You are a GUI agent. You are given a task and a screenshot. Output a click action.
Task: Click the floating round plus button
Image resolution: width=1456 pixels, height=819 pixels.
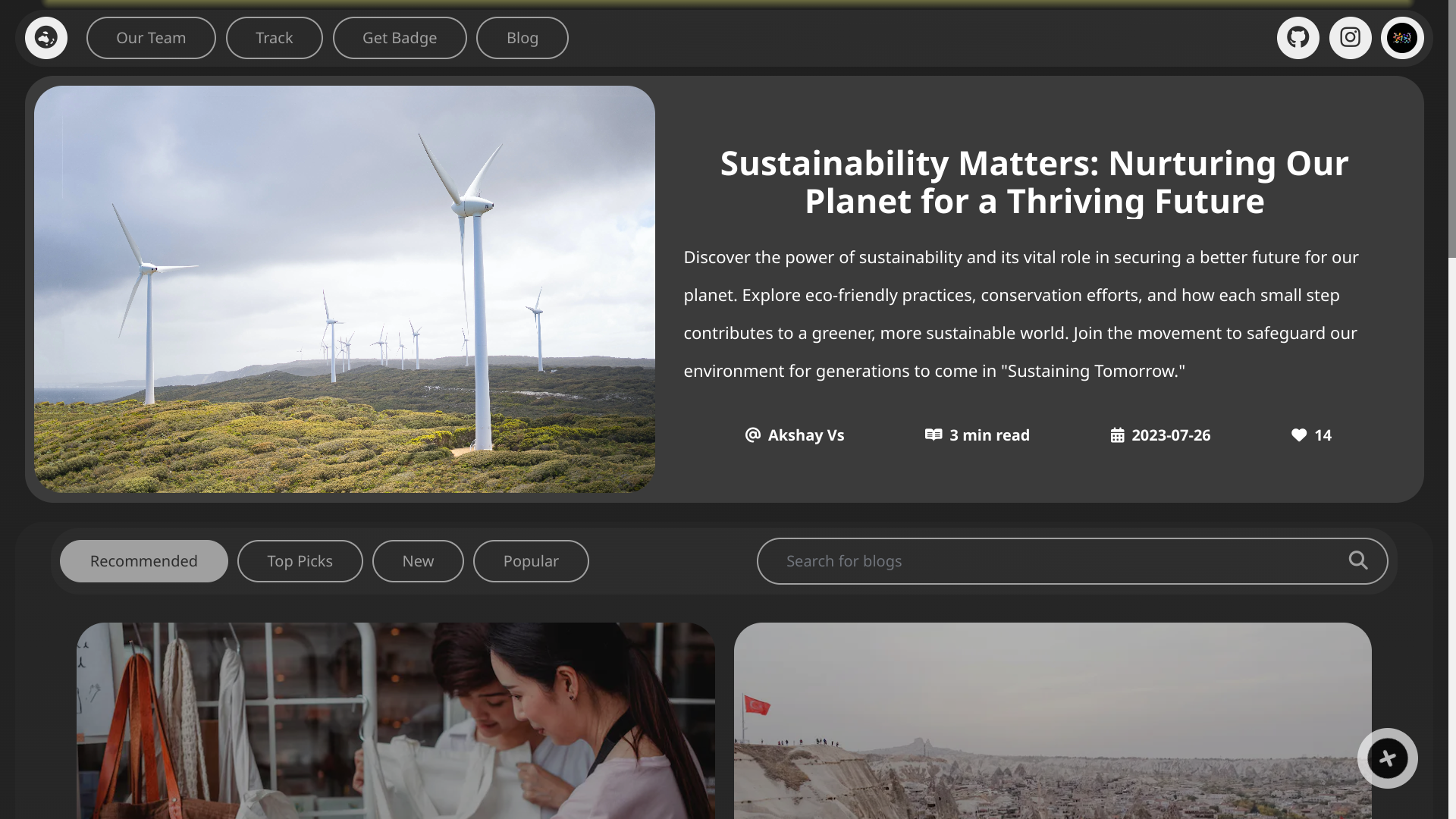(x=1387, y=758)
